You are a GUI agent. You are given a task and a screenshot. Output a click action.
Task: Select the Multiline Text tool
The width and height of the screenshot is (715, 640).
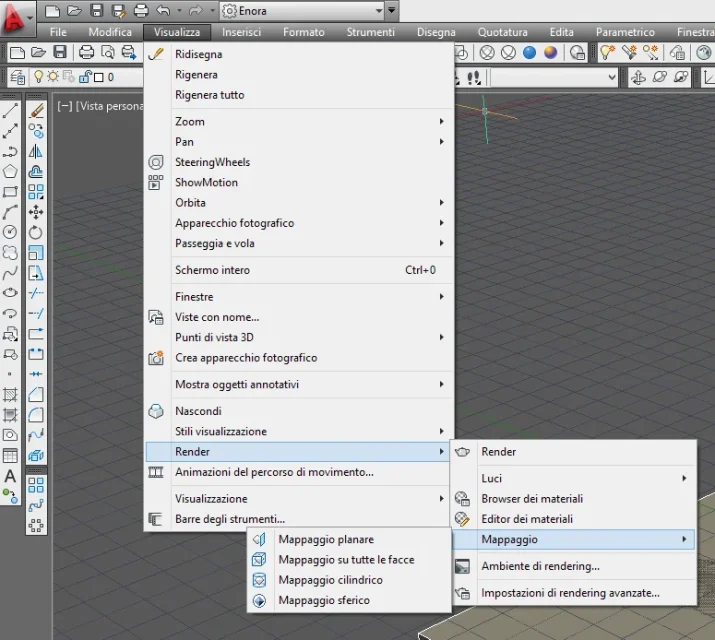pyautogui.click(x=11, y=476)
